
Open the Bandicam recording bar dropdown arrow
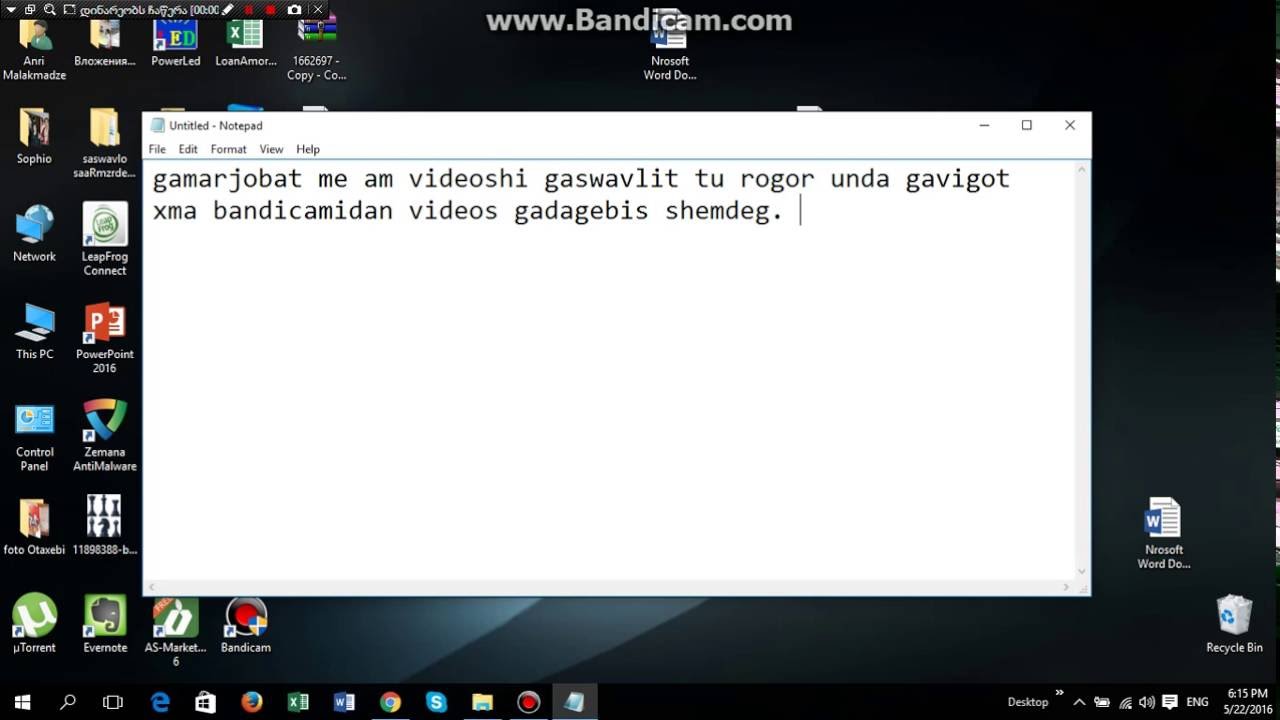(11, 9)
